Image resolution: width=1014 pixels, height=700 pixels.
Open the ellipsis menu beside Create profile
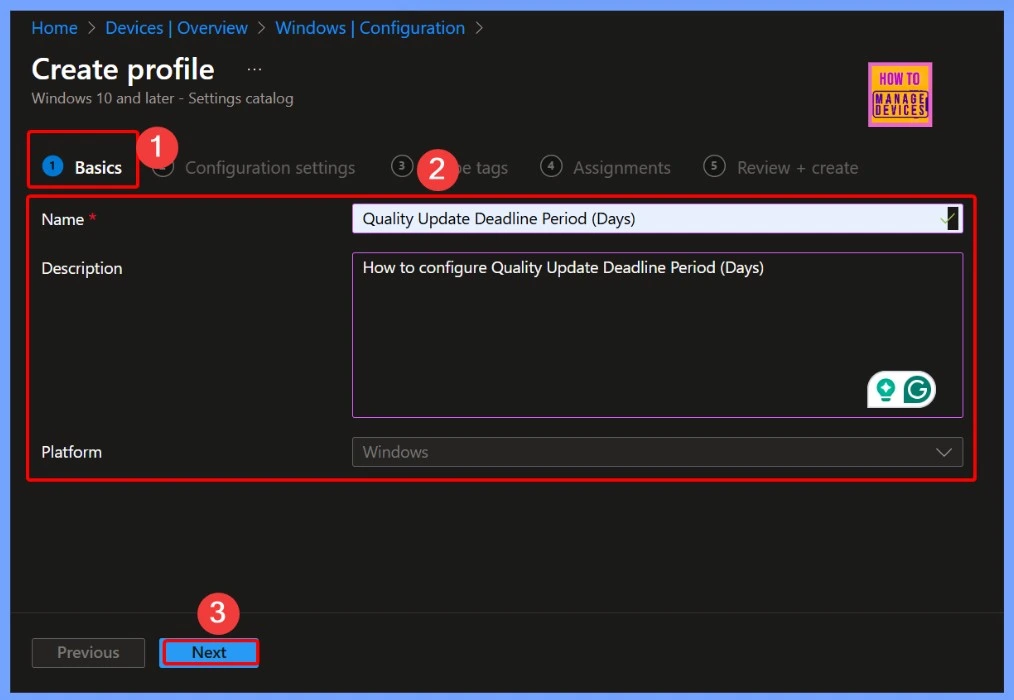coord(254,69)
